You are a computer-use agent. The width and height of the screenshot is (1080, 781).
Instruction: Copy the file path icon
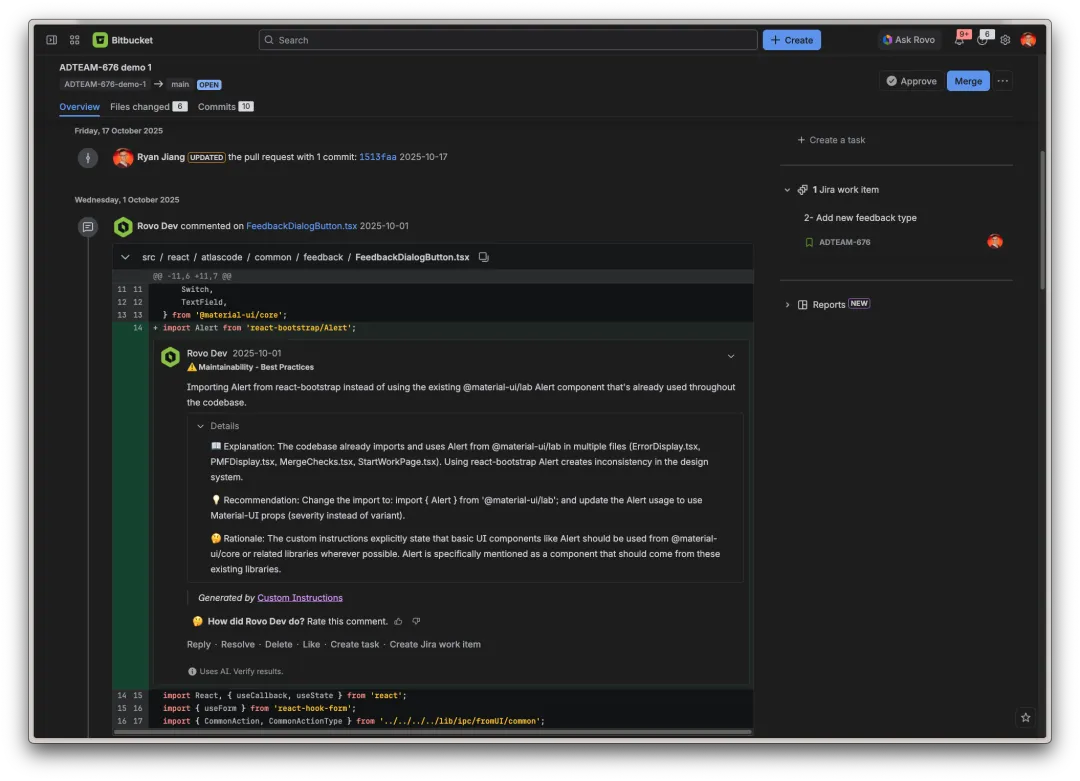click(484, 257)
